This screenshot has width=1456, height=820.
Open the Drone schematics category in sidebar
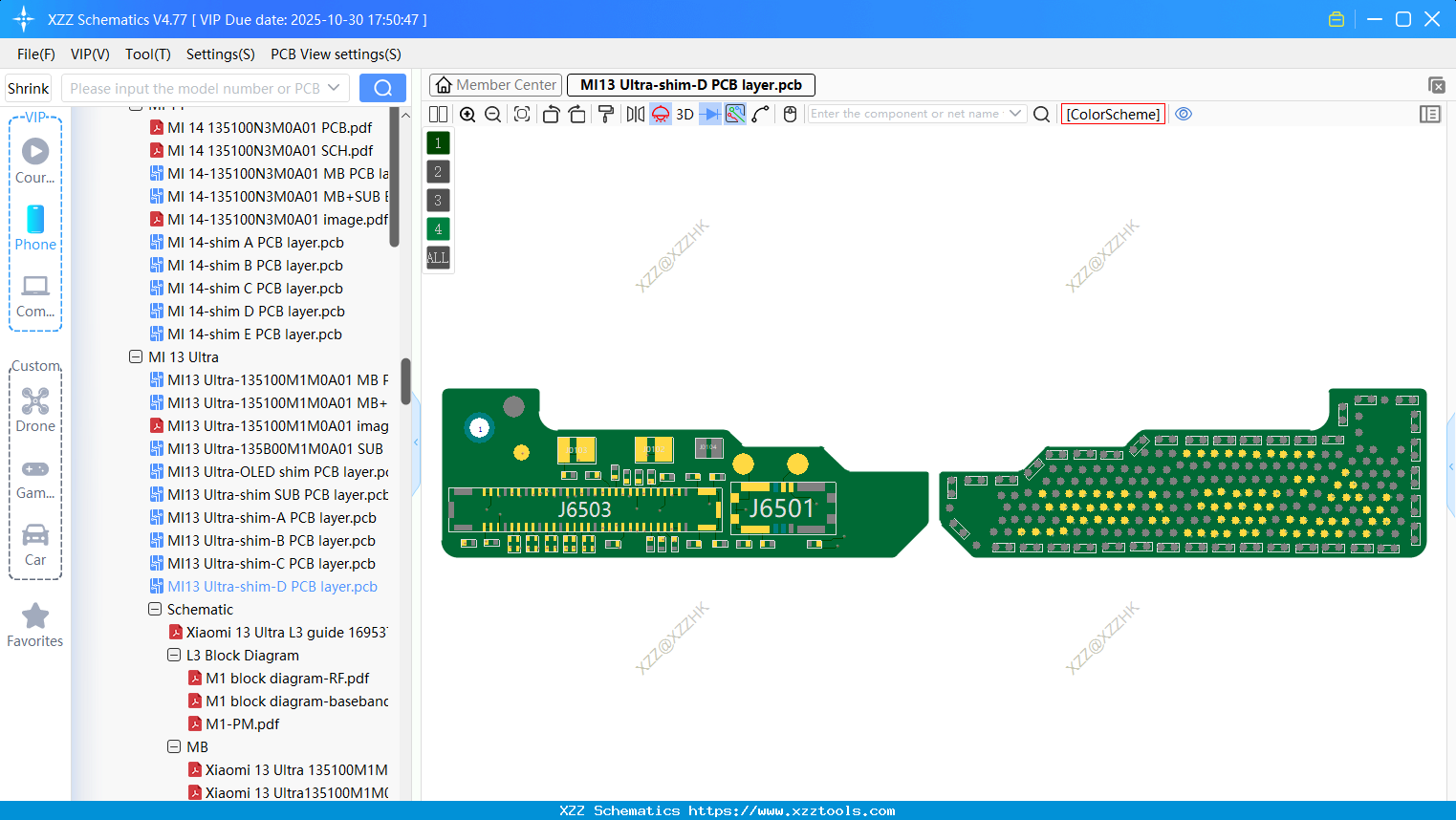(x=35, y=411)
